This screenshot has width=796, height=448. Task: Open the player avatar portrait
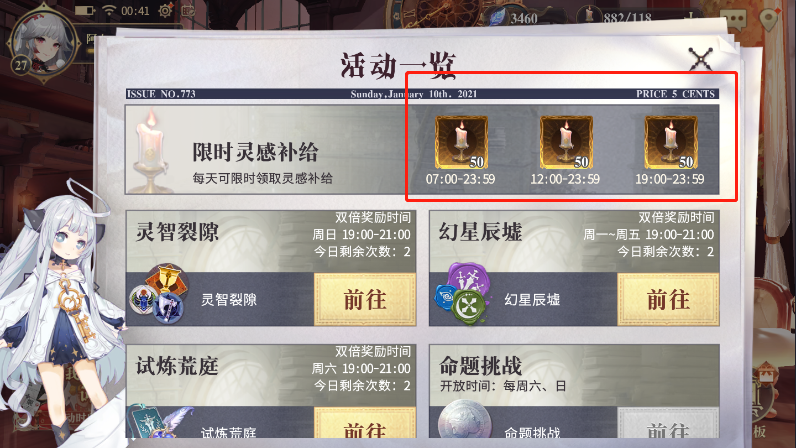tap(43, 45)
